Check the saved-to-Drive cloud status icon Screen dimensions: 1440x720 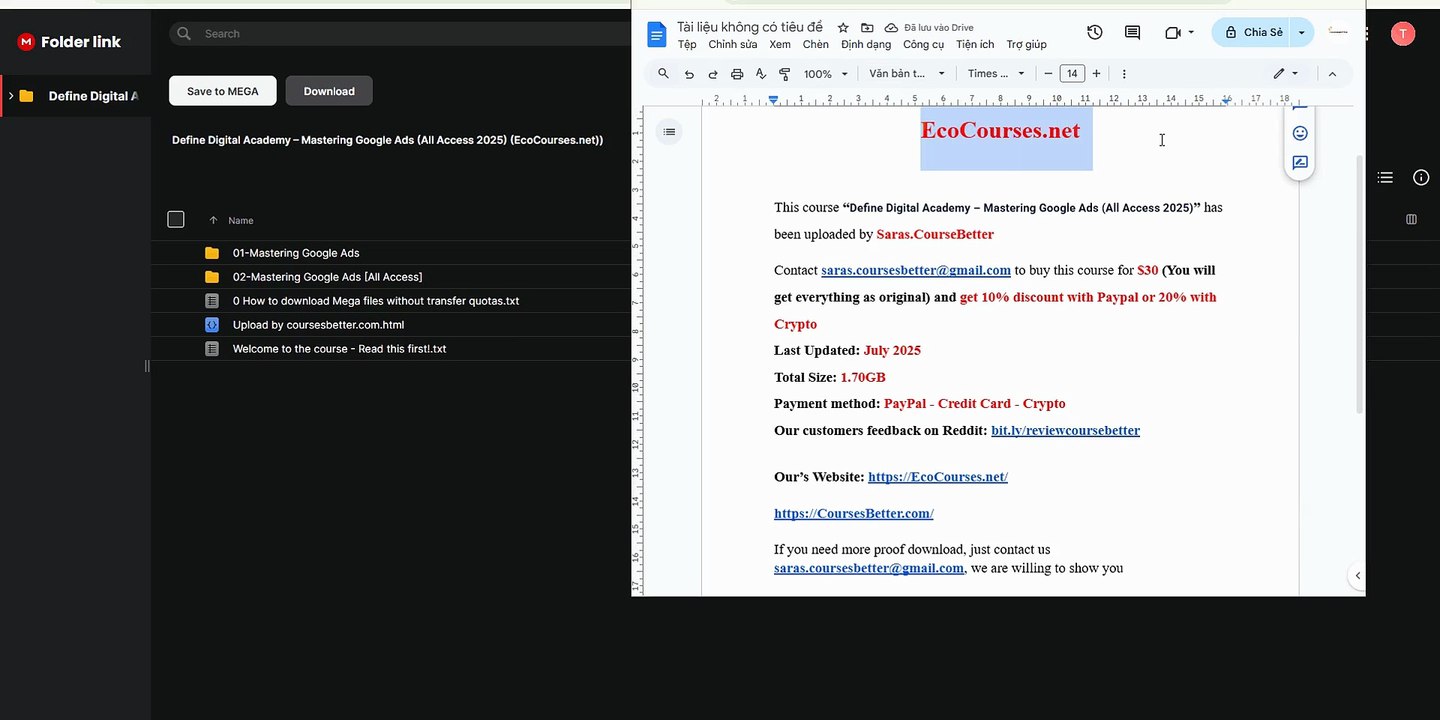tap(891, 28)
